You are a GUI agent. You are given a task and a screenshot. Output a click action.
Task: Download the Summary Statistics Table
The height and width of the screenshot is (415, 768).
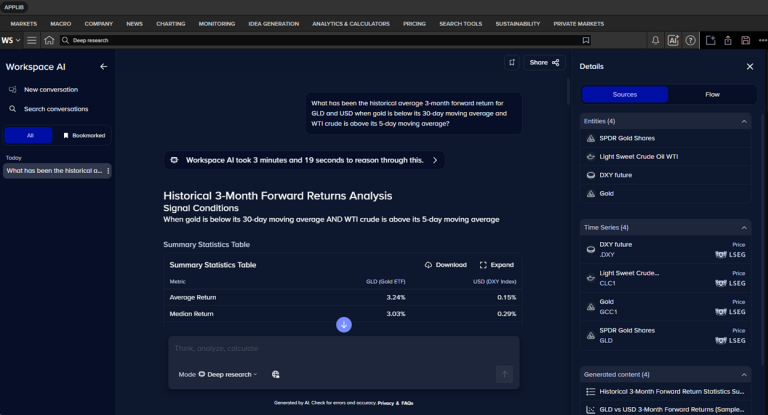(x=446, y=265)
